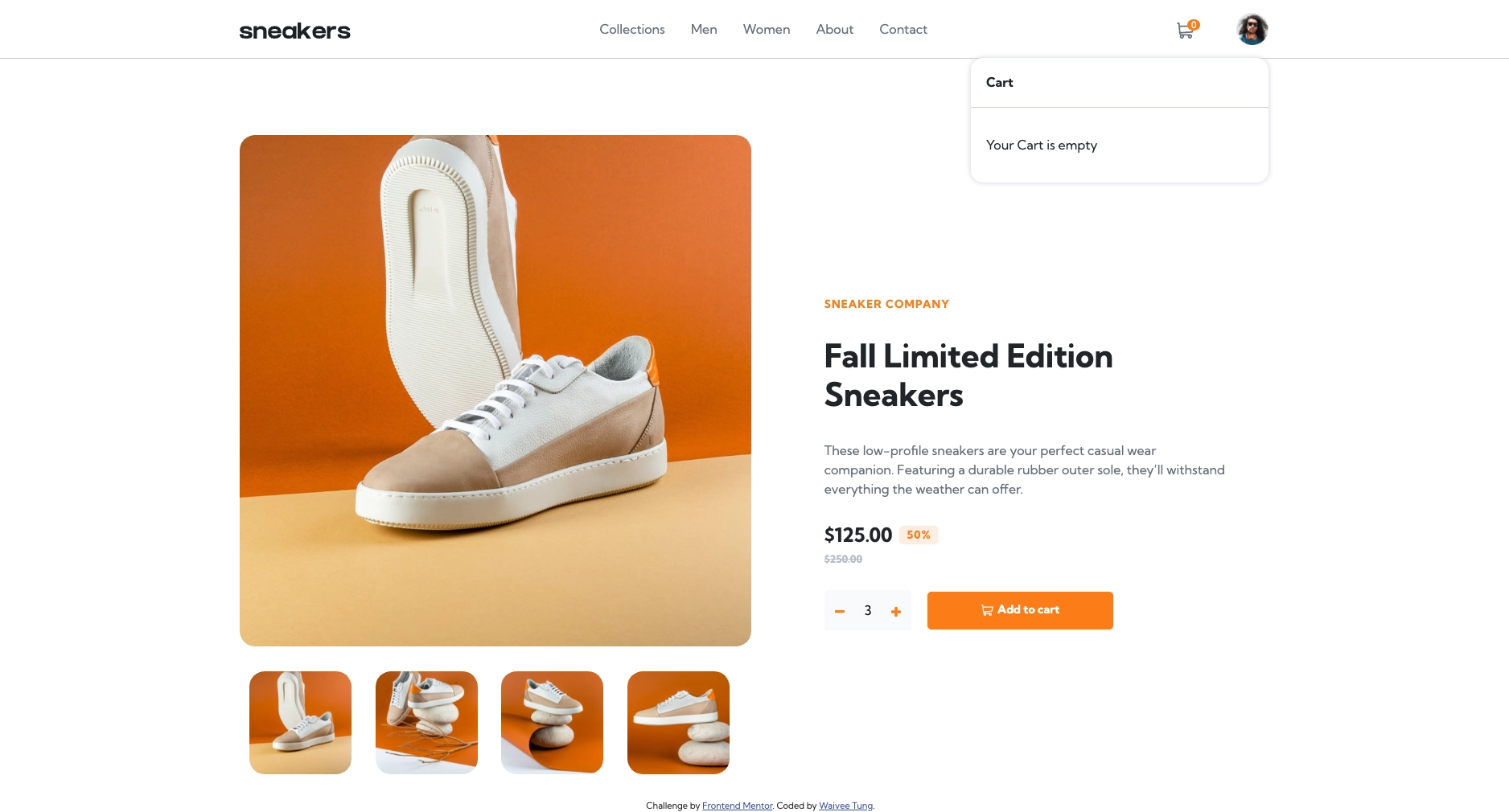Pick the third sneaker thumbnail
This screenshot has height=812, width=1509.
coord(552,722)
